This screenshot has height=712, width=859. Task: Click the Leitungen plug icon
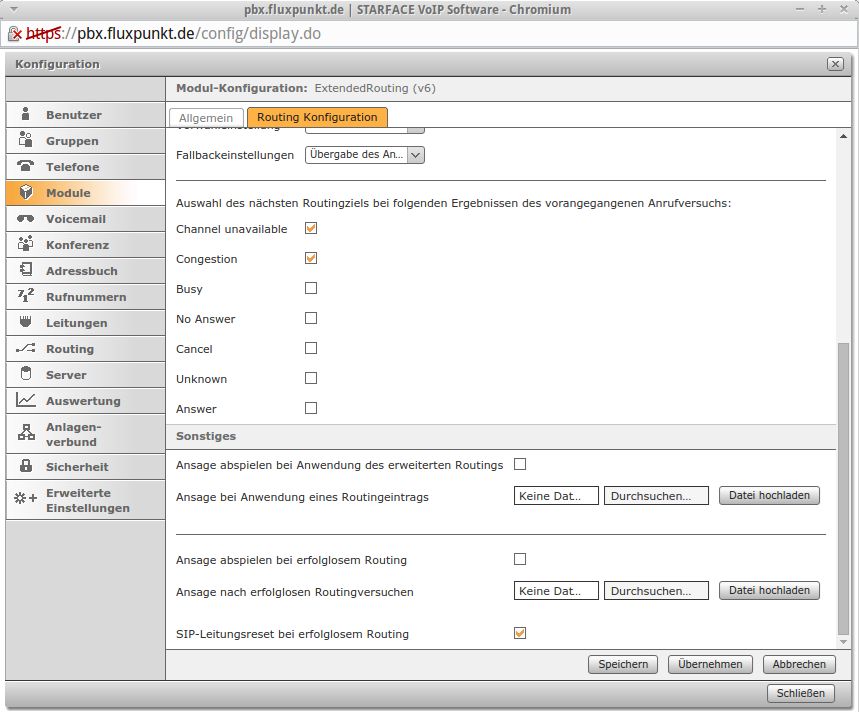point(25,321)
